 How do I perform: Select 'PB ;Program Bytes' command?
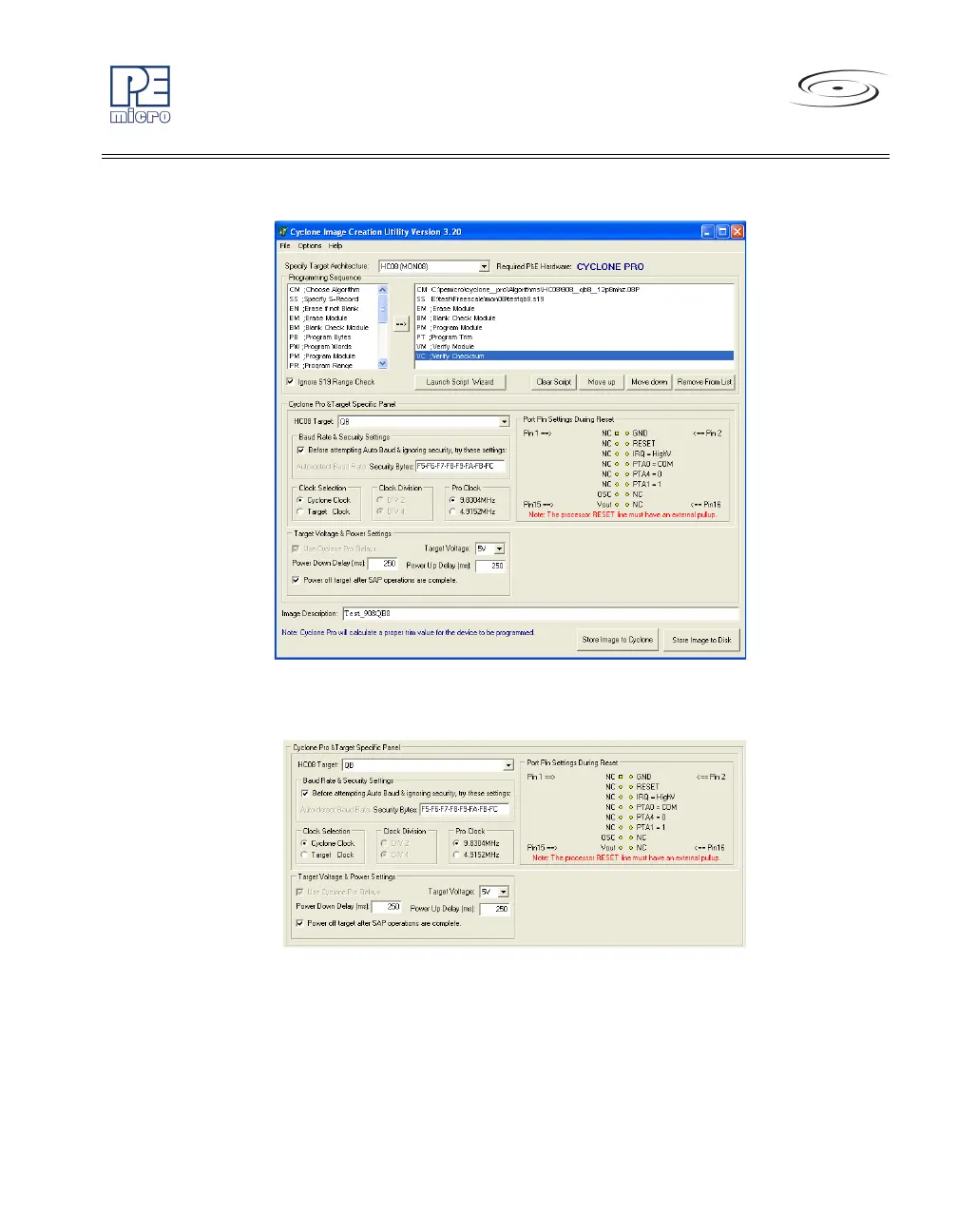333,337
